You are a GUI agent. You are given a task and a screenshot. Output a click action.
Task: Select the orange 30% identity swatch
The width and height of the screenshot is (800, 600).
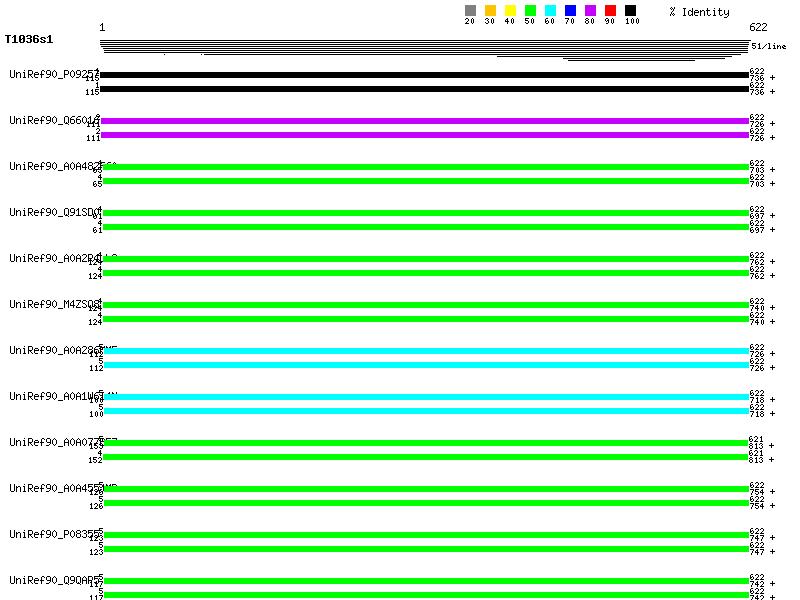[x=490, y=11]
